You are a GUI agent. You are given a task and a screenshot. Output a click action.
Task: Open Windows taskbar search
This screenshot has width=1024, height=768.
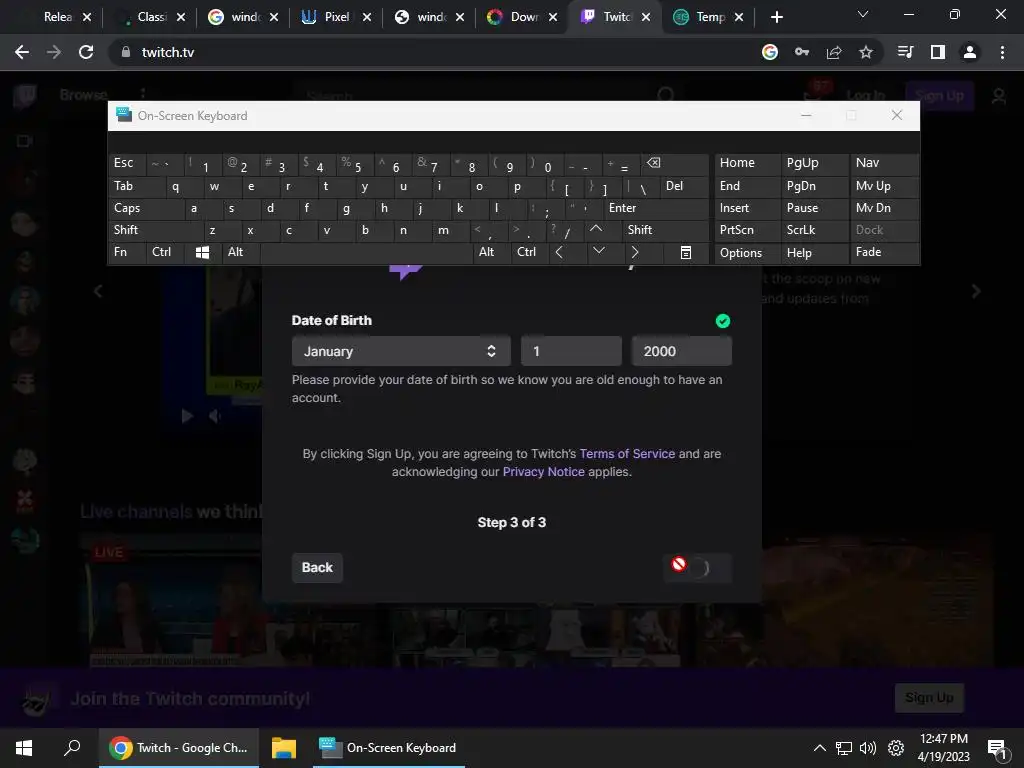point(72,748)
